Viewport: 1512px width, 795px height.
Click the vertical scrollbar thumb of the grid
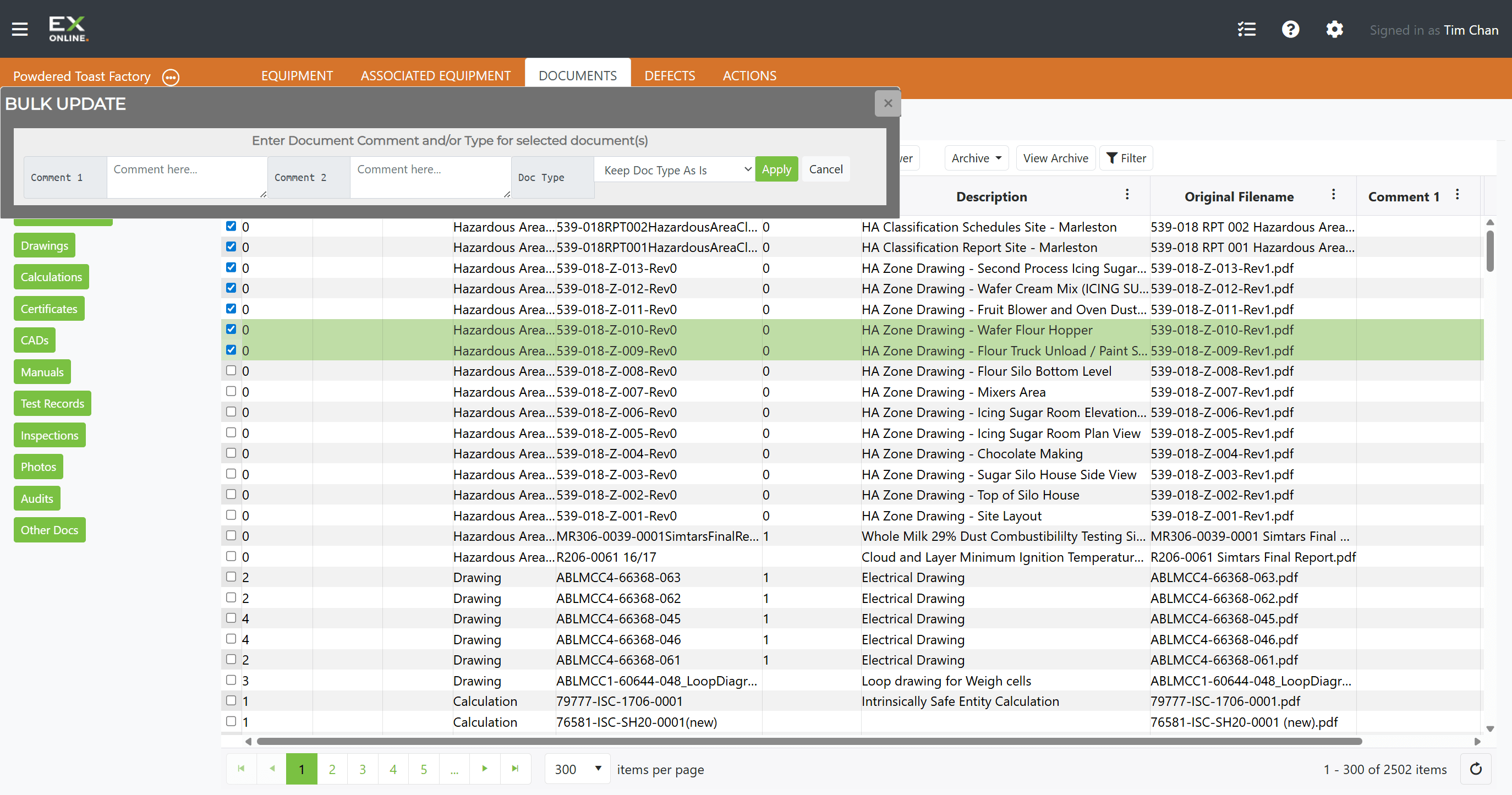(x=1489, y=251)
